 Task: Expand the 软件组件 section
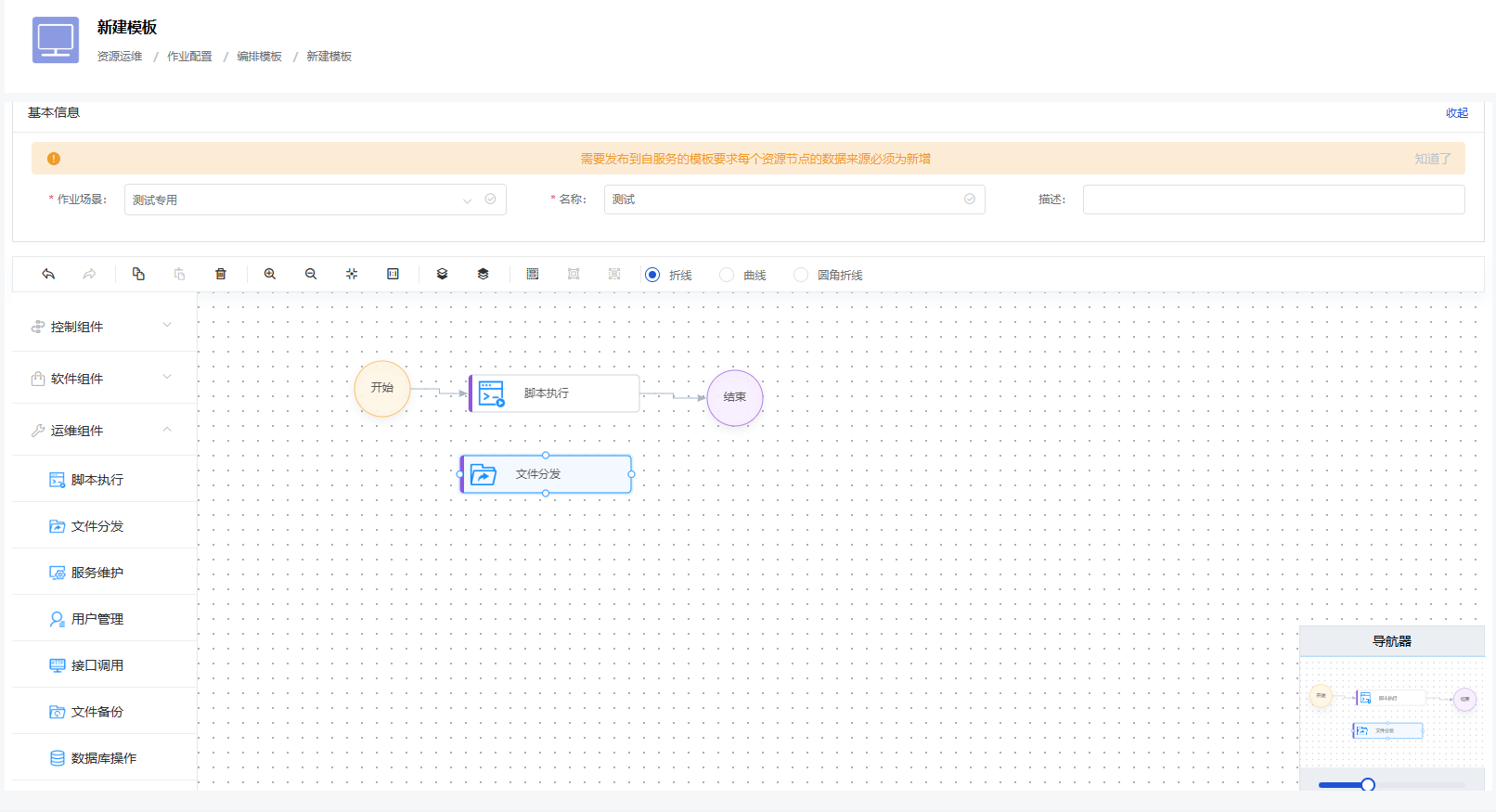coord(105,378)
